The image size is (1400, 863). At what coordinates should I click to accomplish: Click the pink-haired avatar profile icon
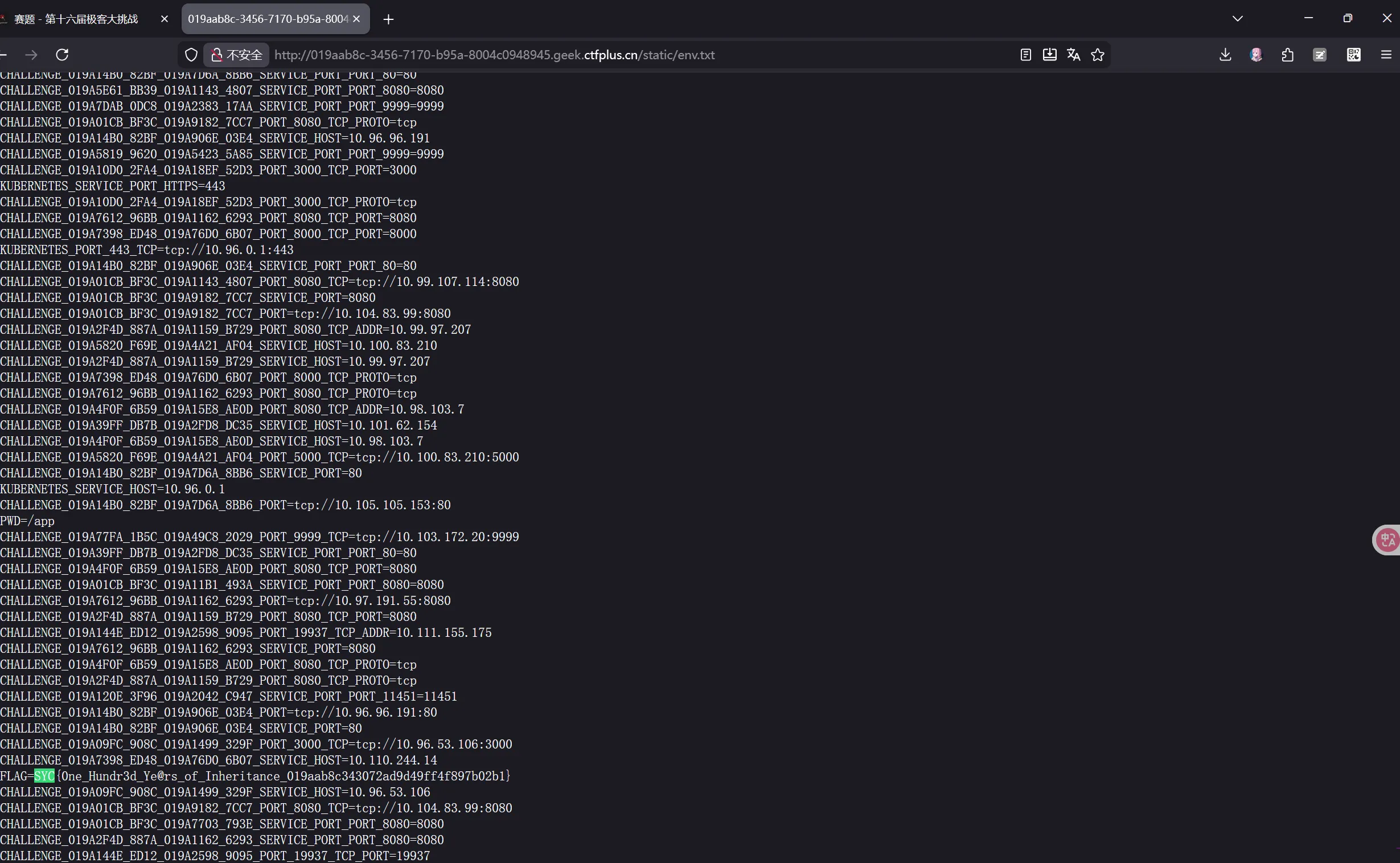click(x=1255, y=55)
